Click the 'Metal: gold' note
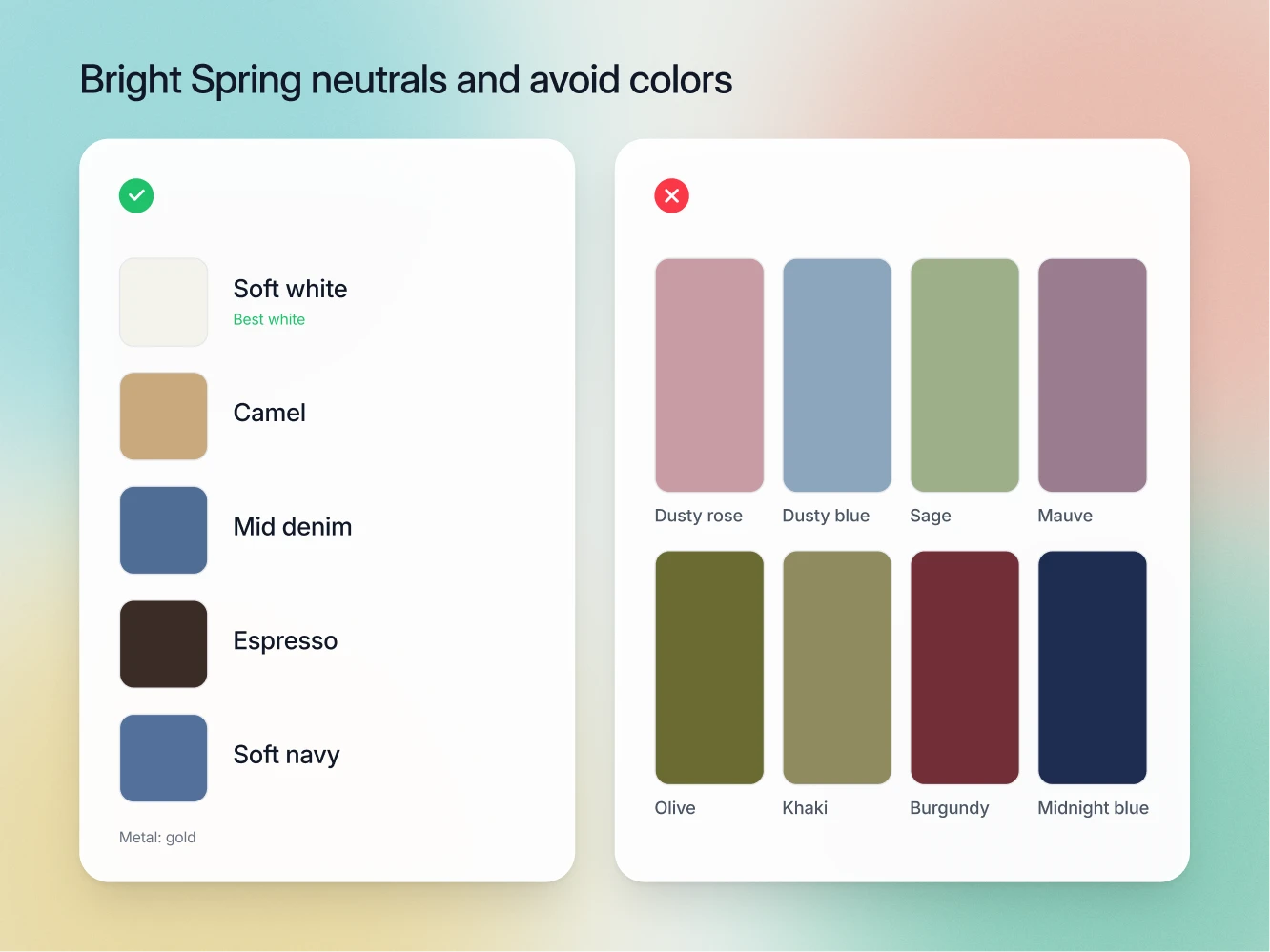The width and height of the screenshot is (1270, 952). pos(157,838)
